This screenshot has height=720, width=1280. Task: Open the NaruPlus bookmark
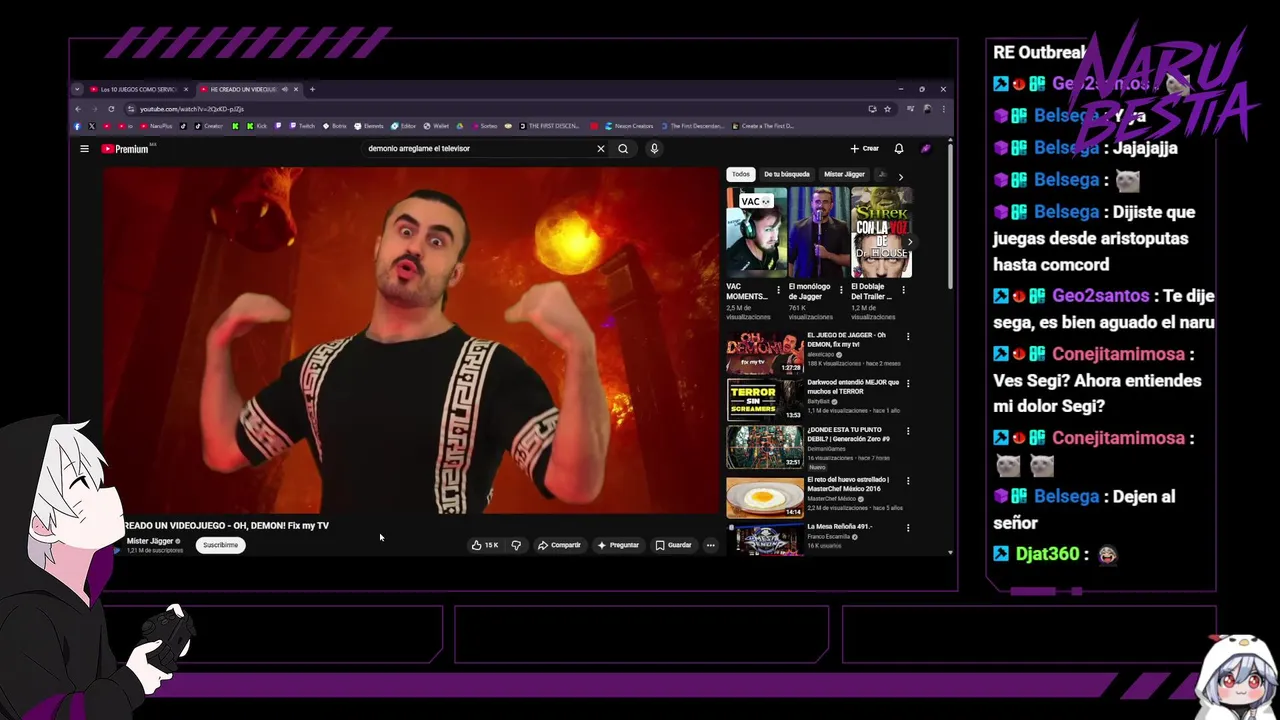point(156,126)
